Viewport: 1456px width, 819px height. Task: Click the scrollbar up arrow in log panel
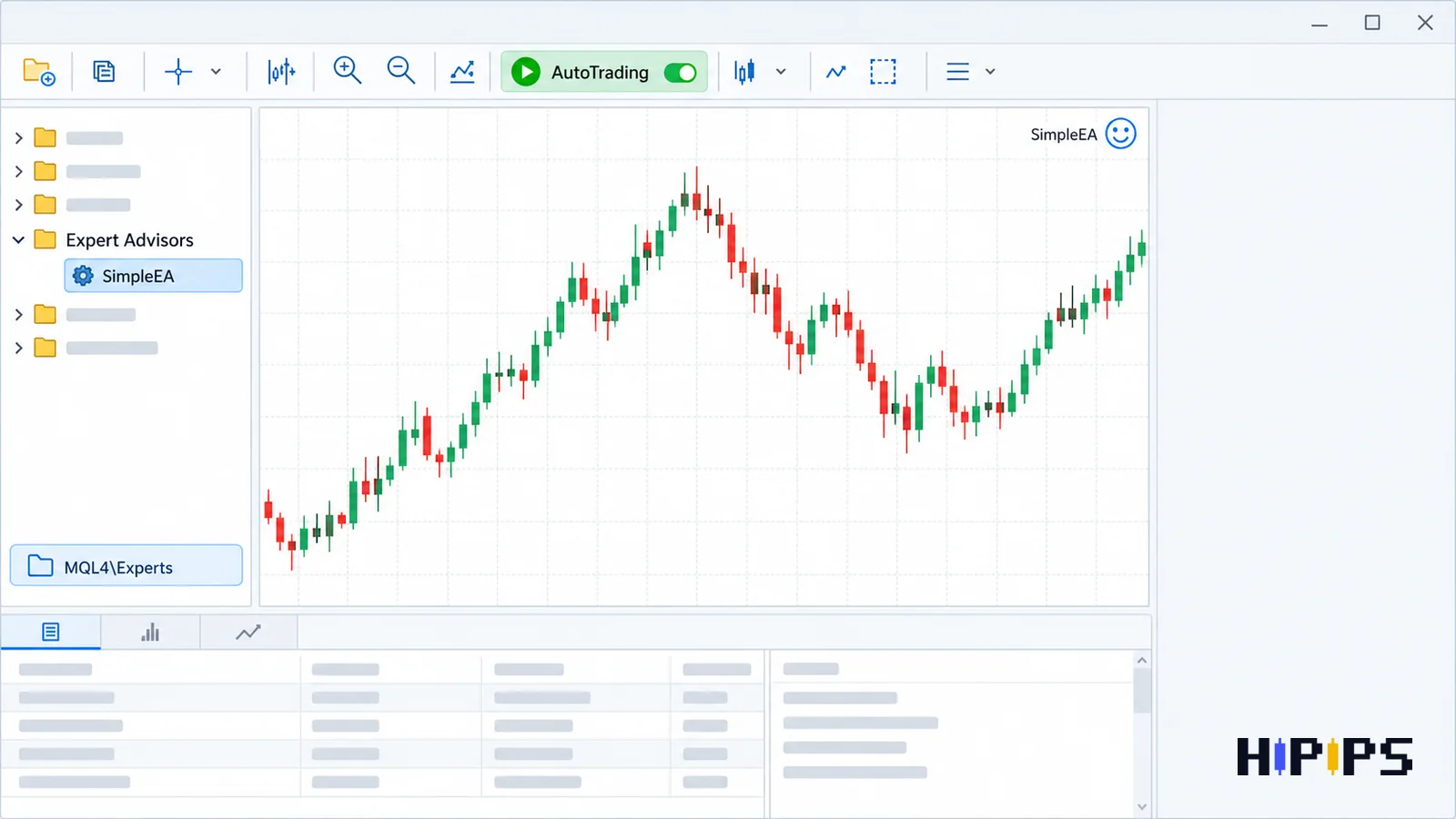1142,661
